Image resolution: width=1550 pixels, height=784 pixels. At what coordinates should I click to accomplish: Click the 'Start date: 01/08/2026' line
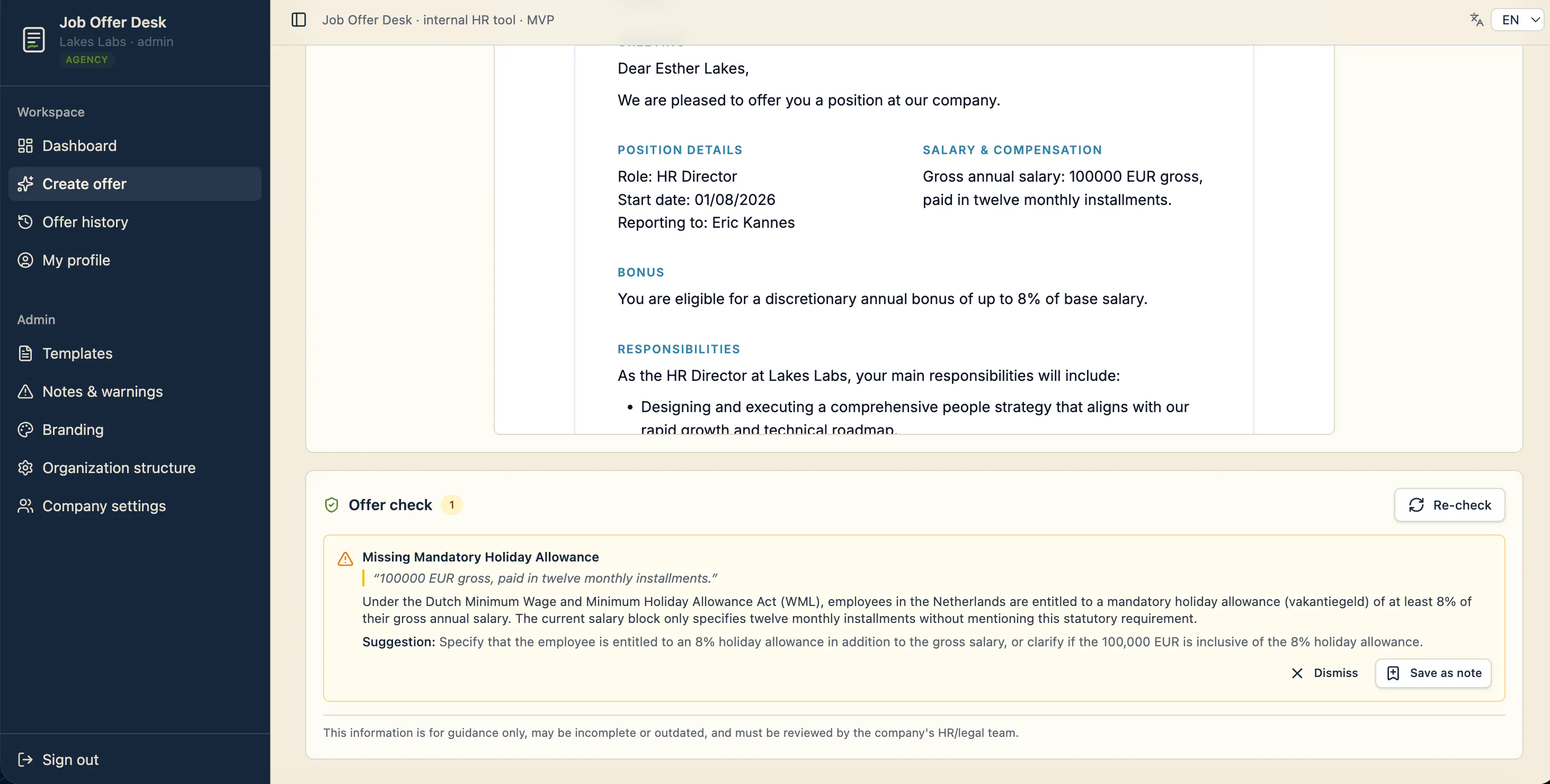(x=696, y=199)
